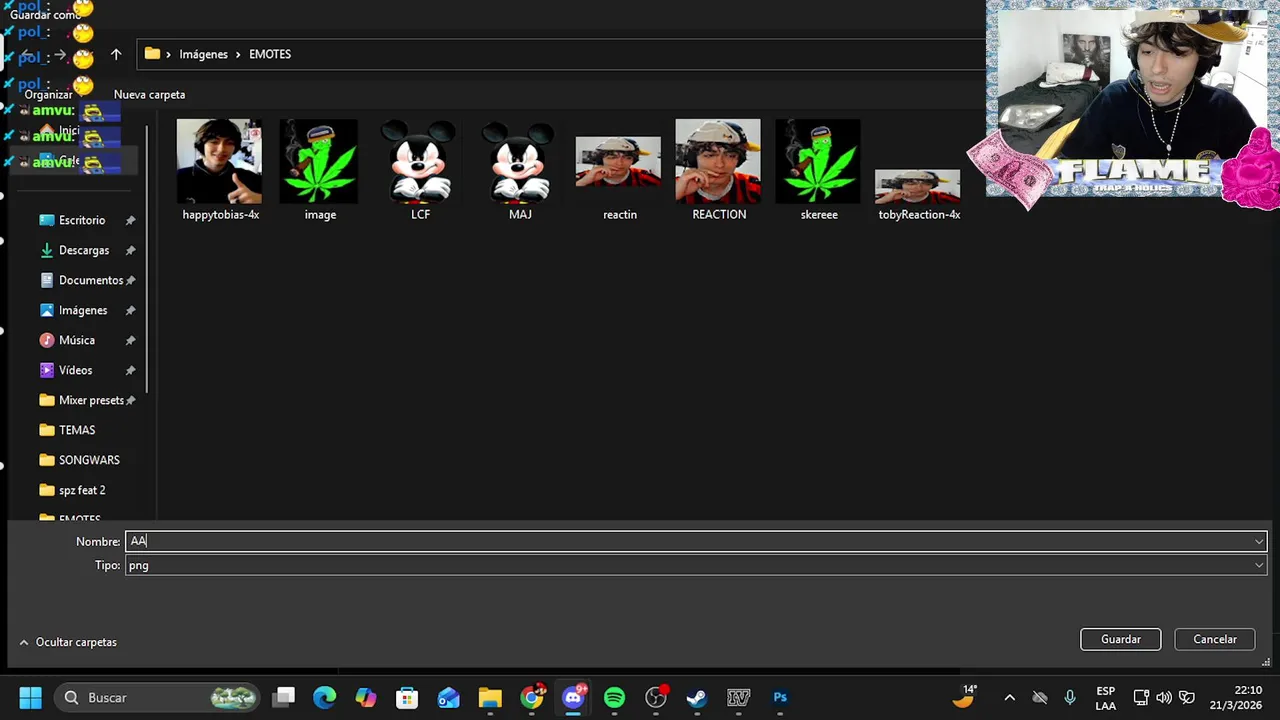The height and width of the screenshot is (720, 1280).
Task: Click EMOTES in the address breadcrumb
Action: [x=270, y=54]
